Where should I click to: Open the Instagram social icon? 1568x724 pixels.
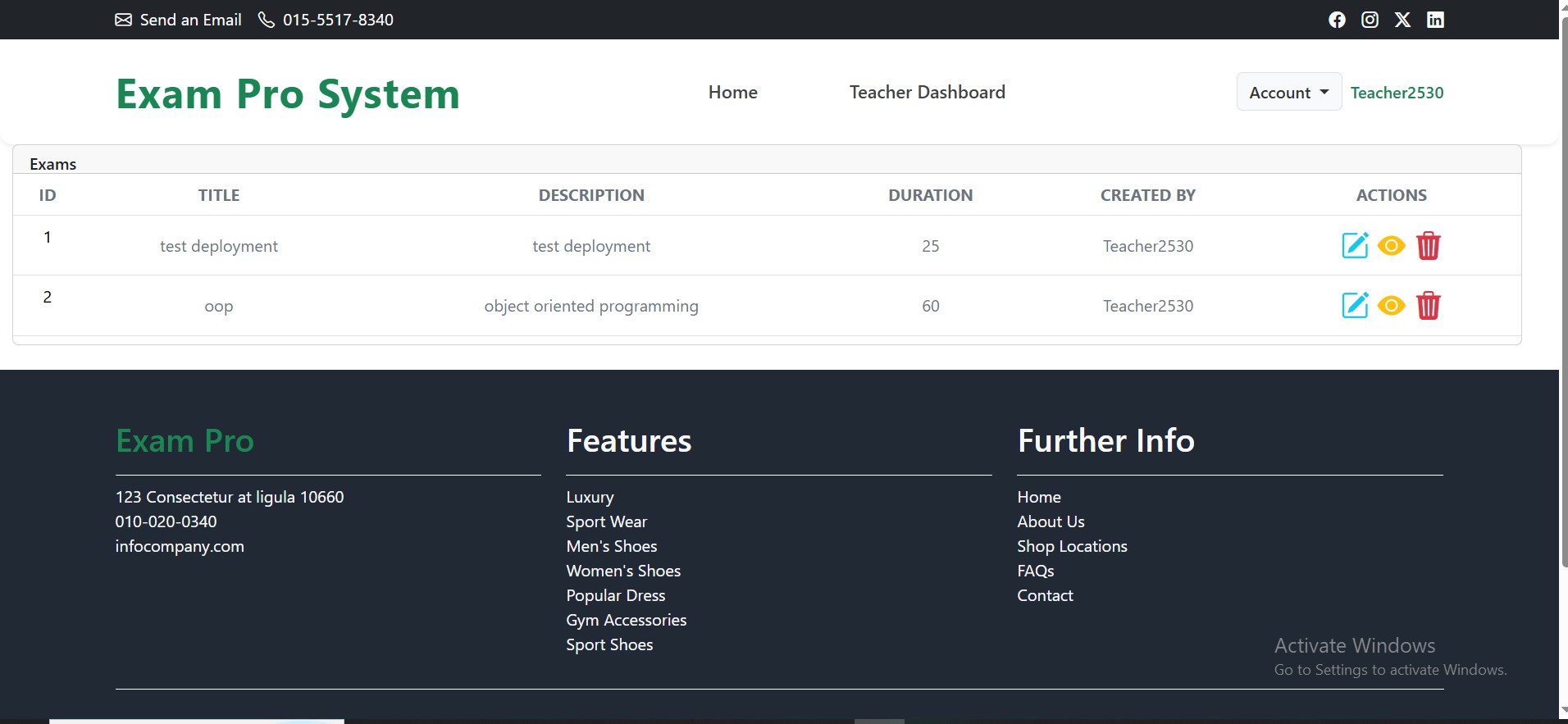[1370, 20]
